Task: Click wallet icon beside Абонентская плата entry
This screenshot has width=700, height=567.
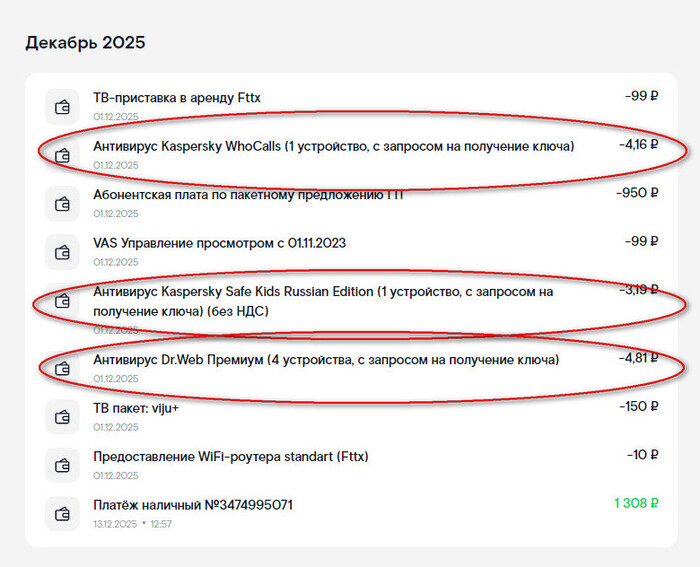Action: (62, 203)
